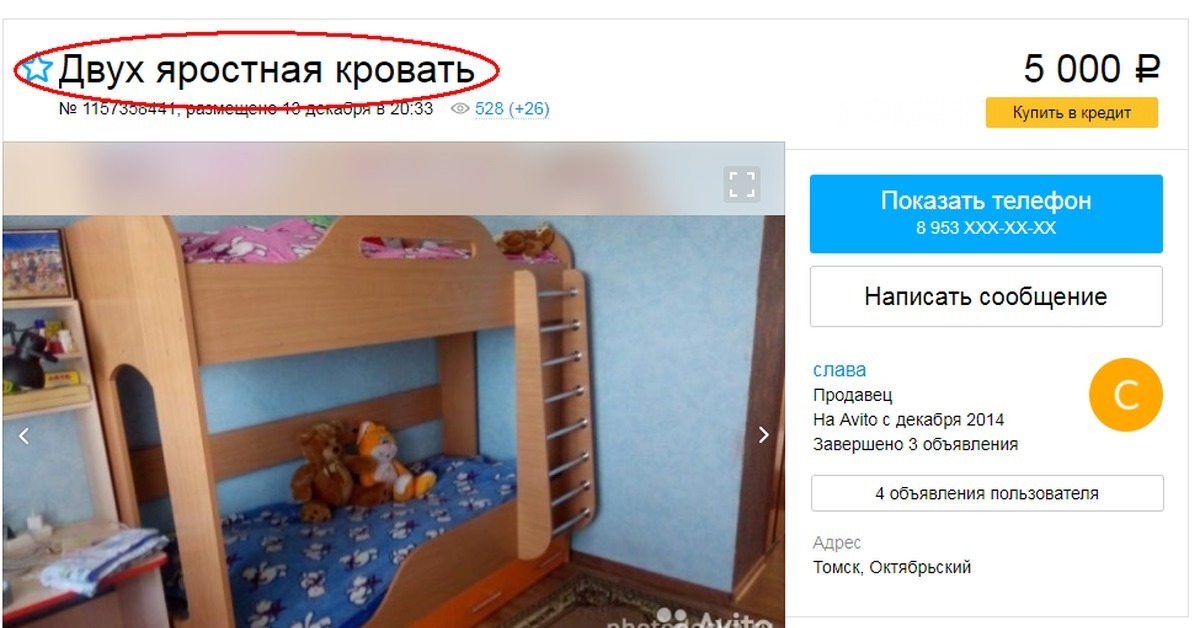Viewport: 1200px width, 628px height.
Task: Click the Купить в кредит button
Action: pyautogui.click(x=1072, y=112)
